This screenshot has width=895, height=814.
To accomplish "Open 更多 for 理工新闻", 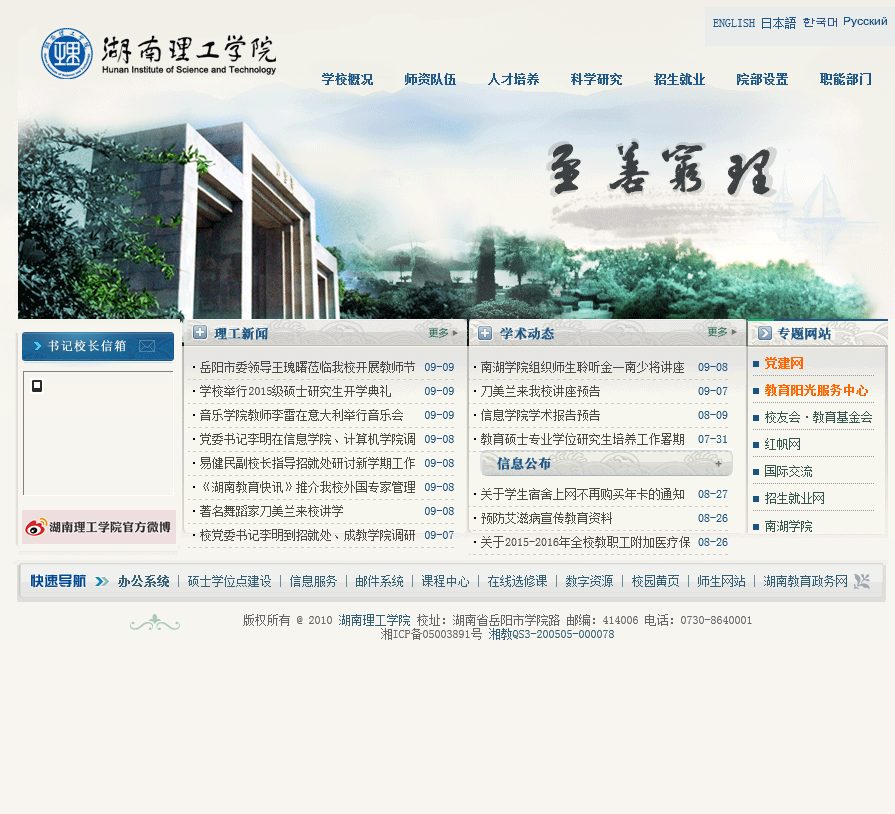I will 443,333.
